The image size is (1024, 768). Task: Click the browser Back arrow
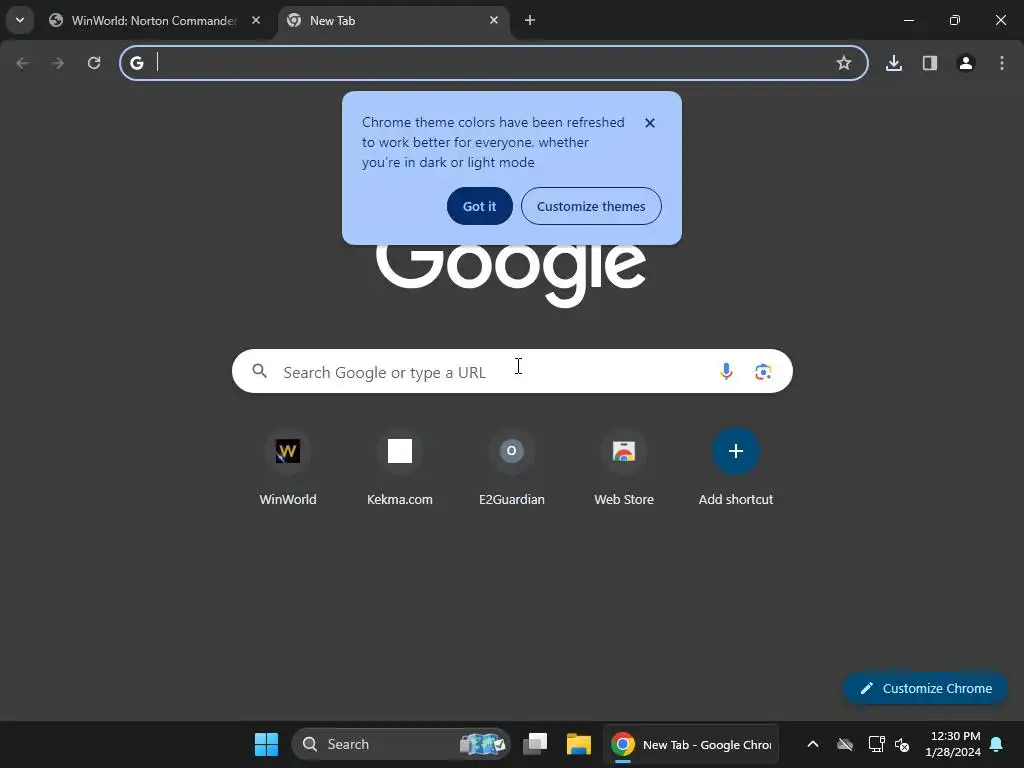[x=23, y=63]
